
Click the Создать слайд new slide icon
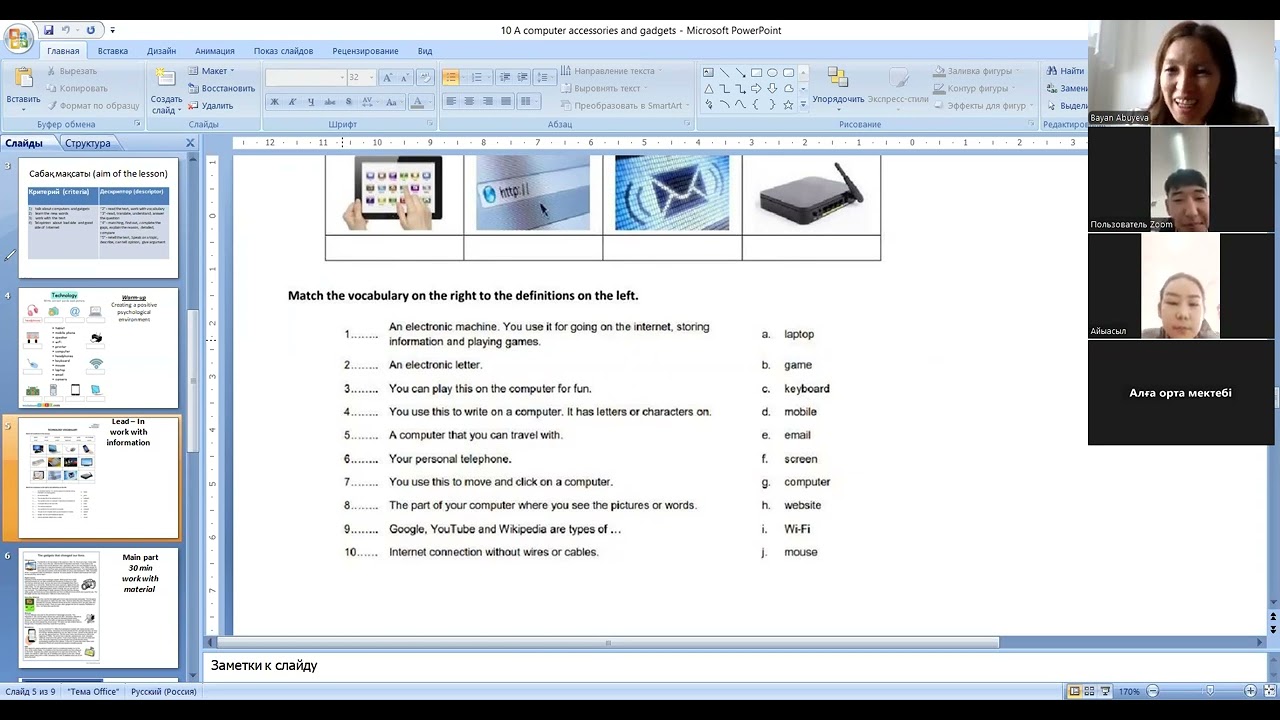166,78
